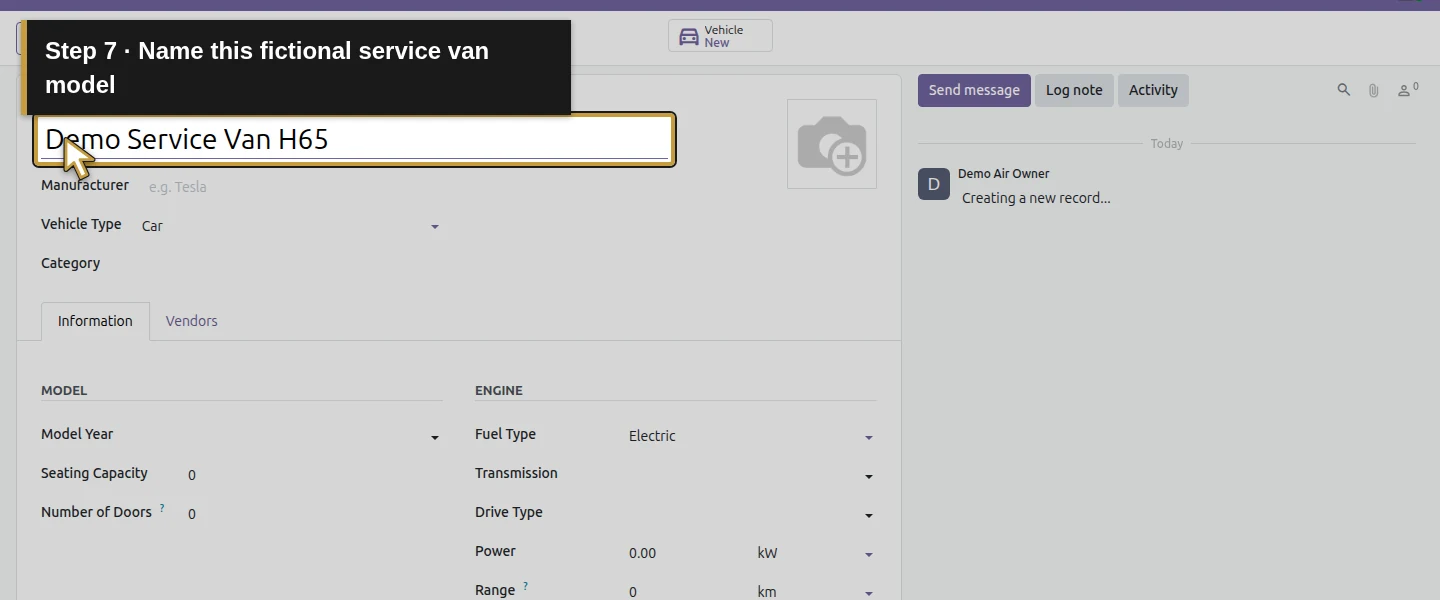Click the ENGINE section heading

tap(499, 390)
